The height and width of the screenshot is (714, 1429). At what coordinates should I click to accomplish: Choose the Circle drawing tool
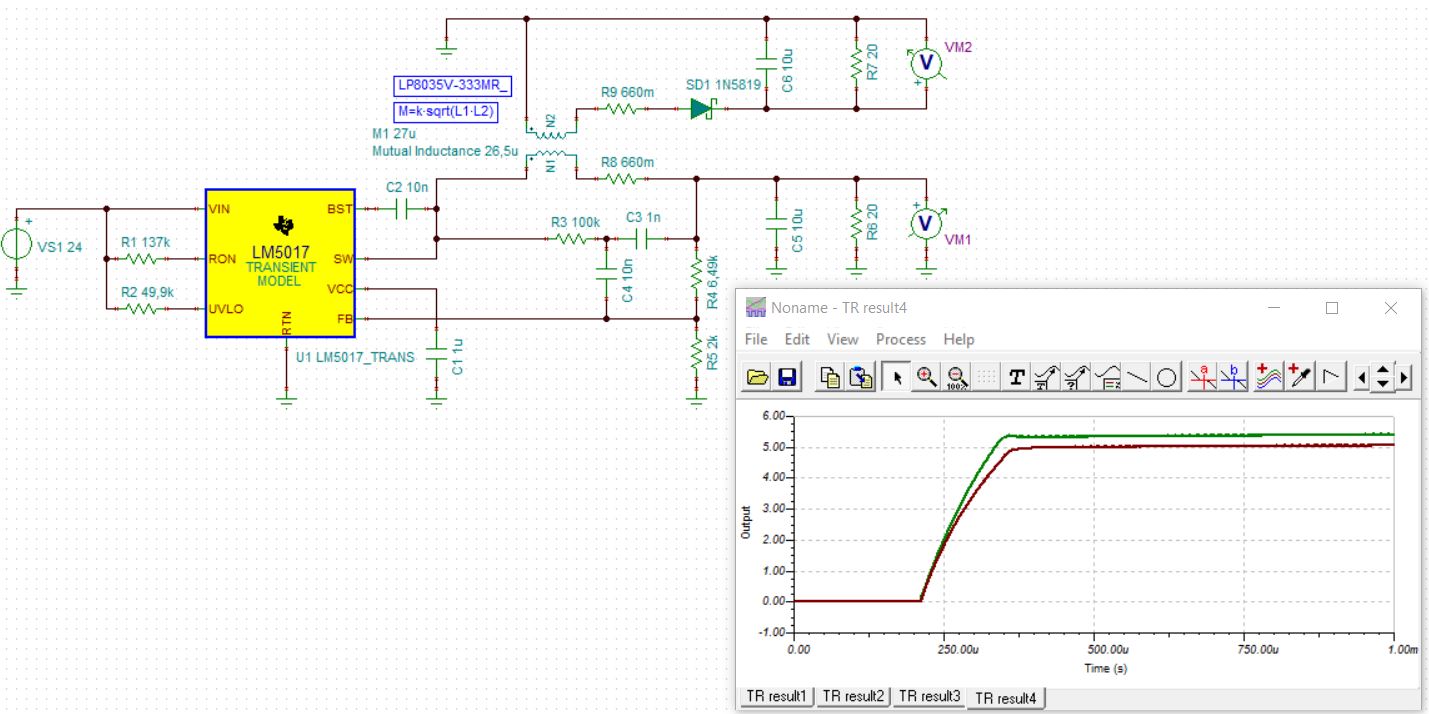tap(1167, 377)
